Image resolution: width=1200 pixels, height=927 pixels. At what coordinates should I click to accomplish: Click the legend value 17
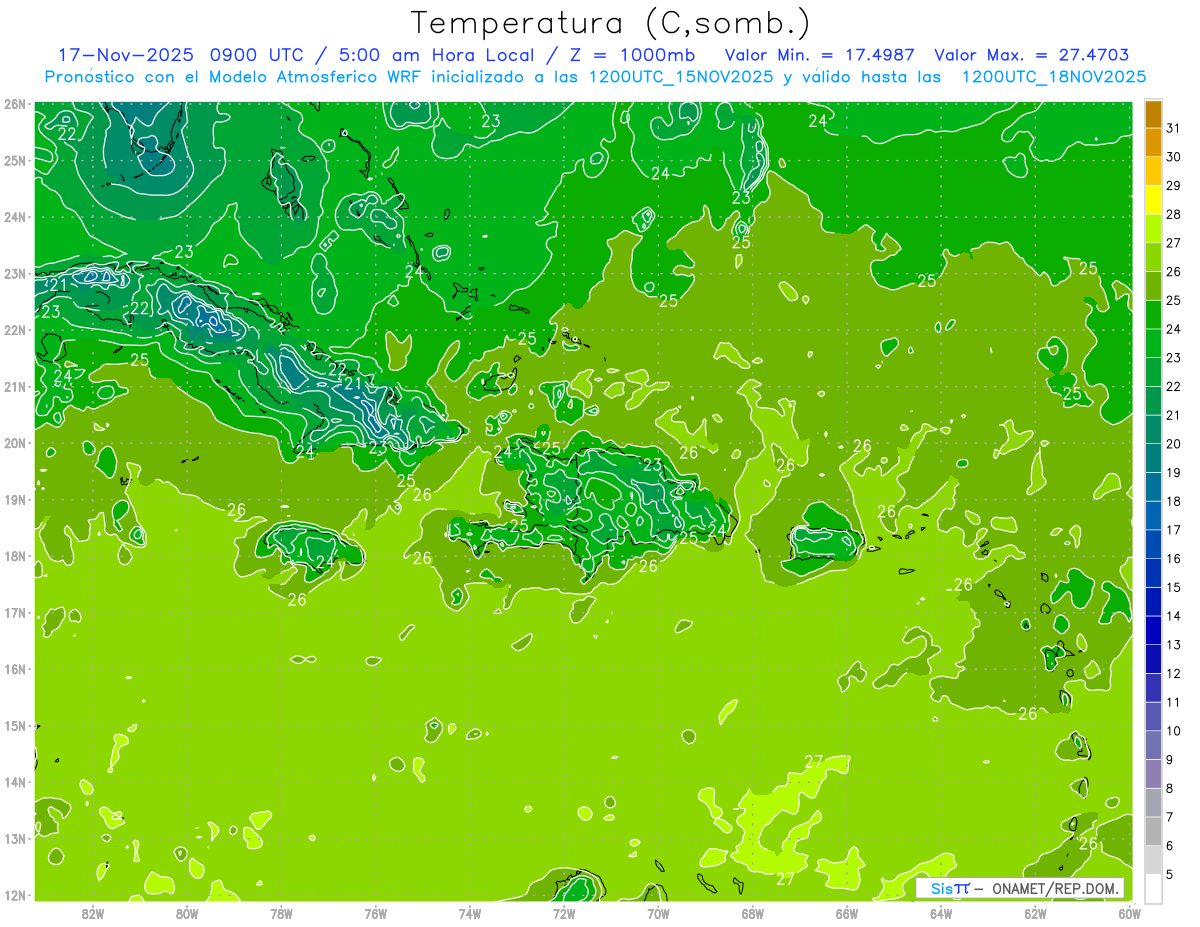(x=1174, y=530)
